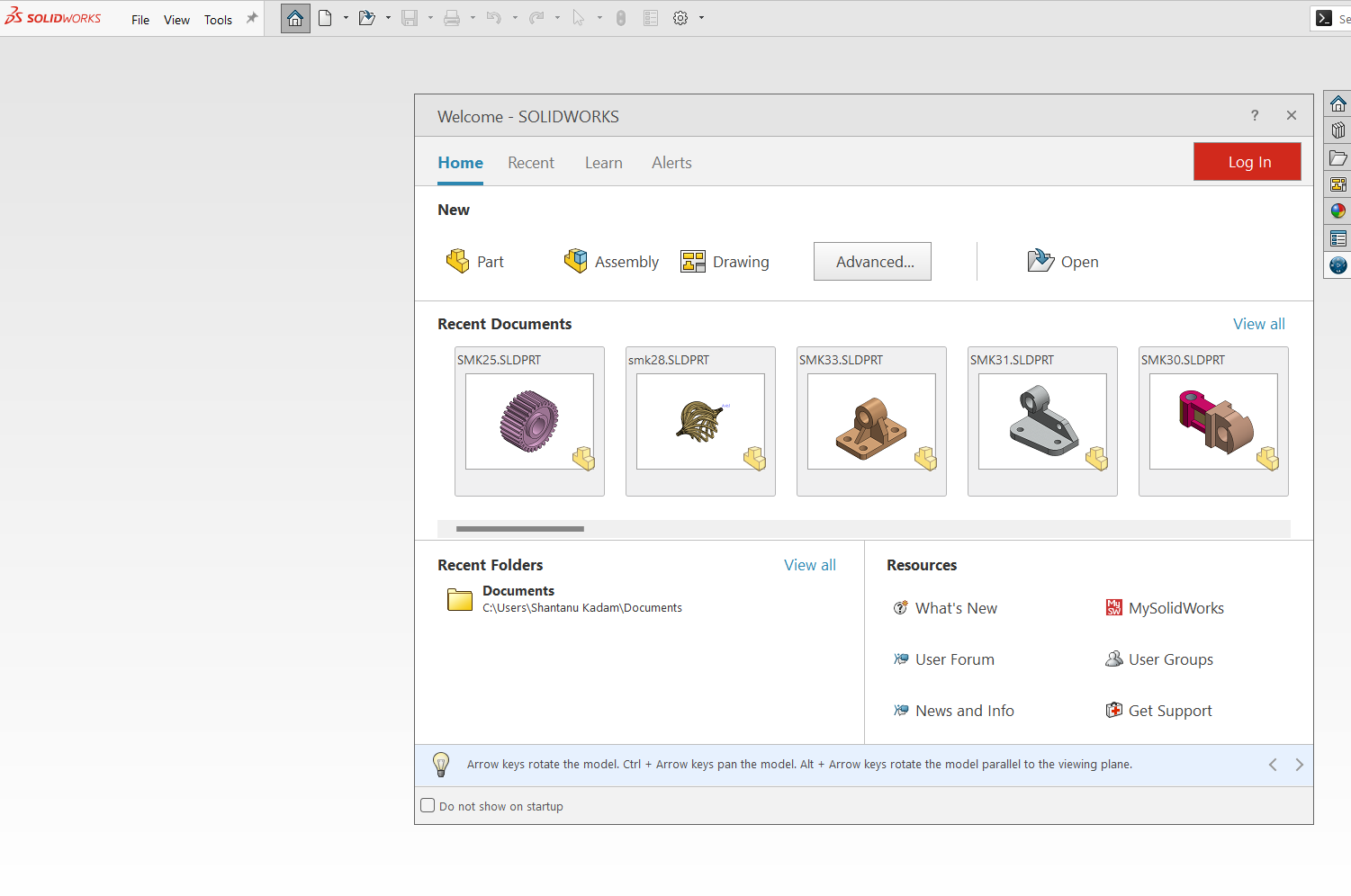Expand the New document dropdown arrow

(346, 18)
